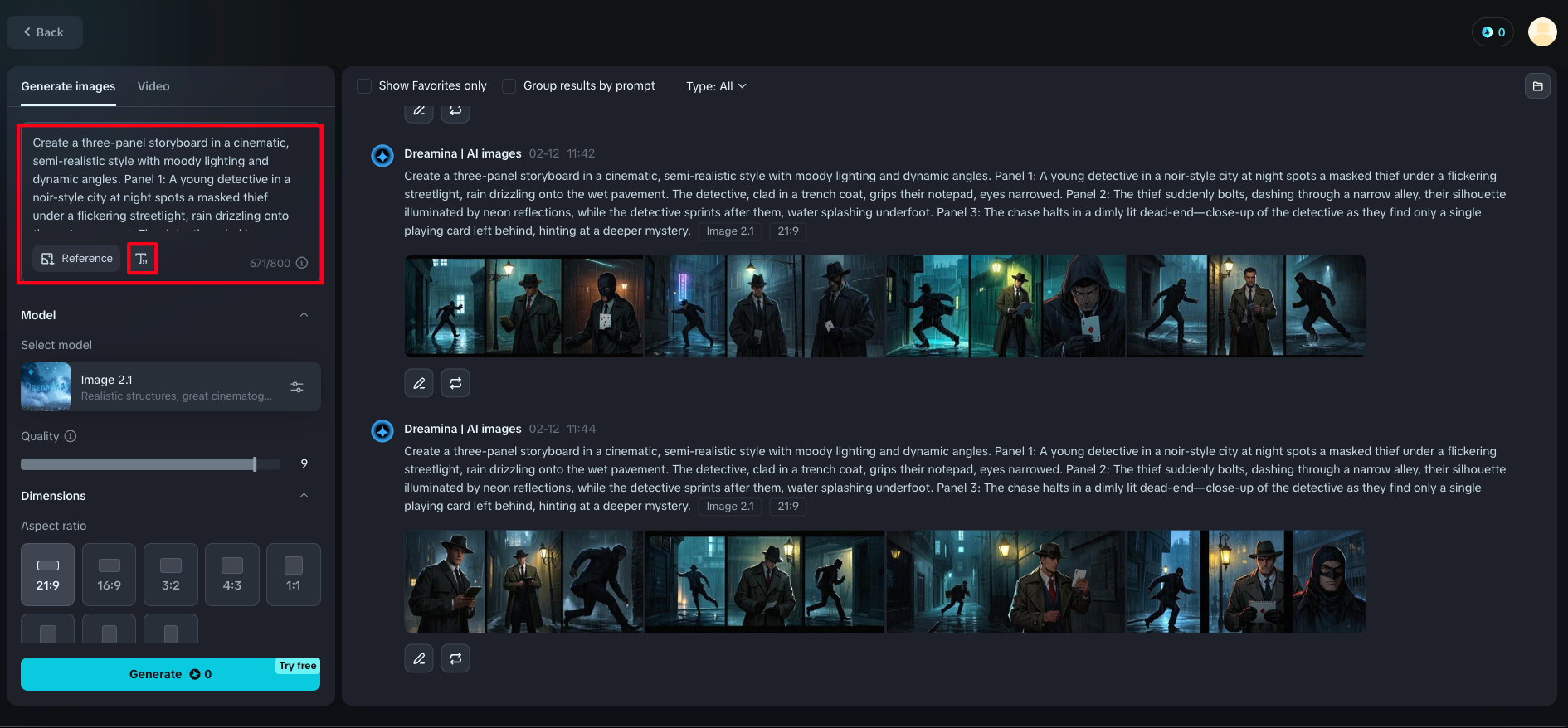Regenerate the 11:44 result with loop icon

[x=455, y=658]
